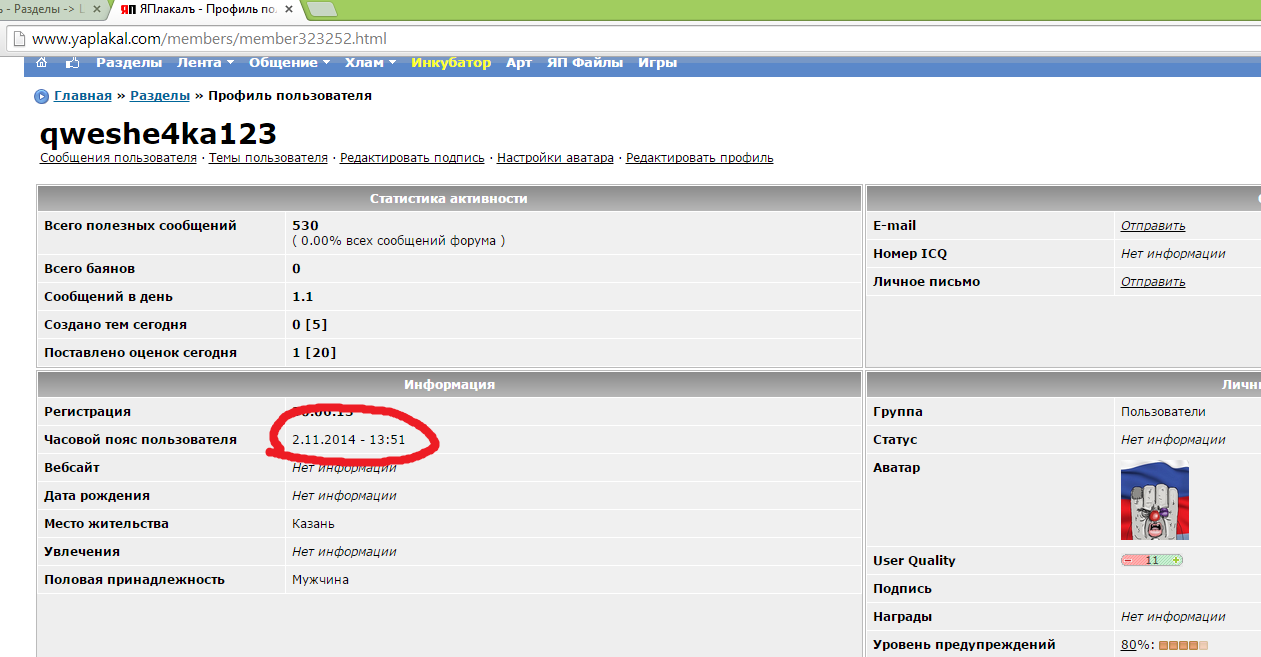The width and height of the screenshot is (1261, 657).
Task: Click the user avatar image
Action: click(1154, 500)
